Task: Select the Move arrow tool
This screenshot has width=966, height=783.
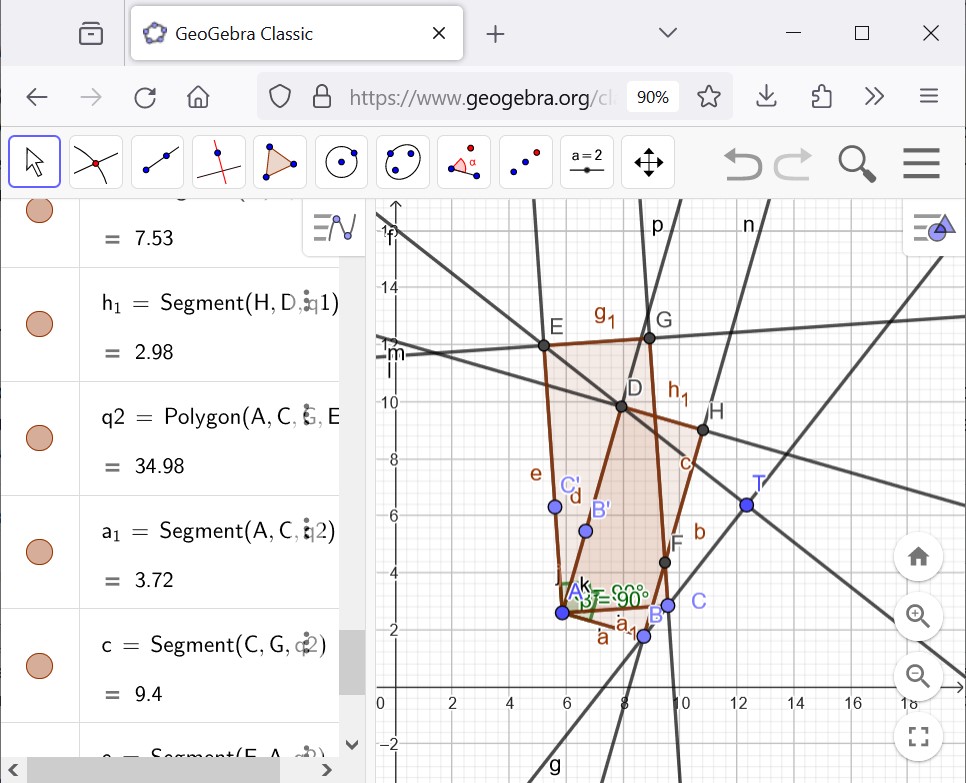Action: coord(34,161)
